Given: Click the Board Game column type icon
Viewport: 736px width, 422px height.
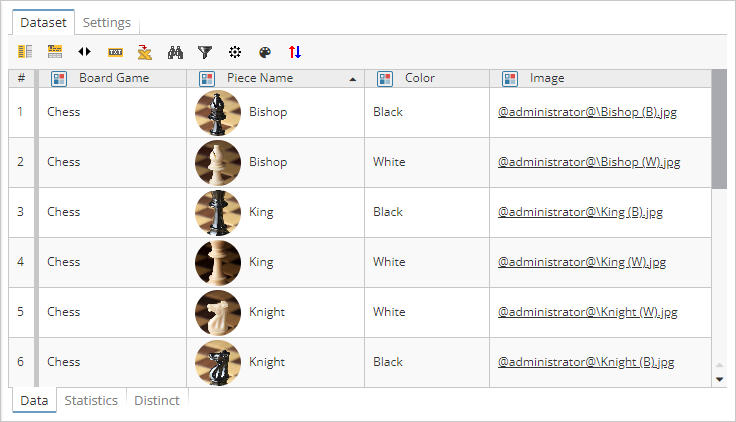Looking at the screenshot, I should [x=59, y=78].
